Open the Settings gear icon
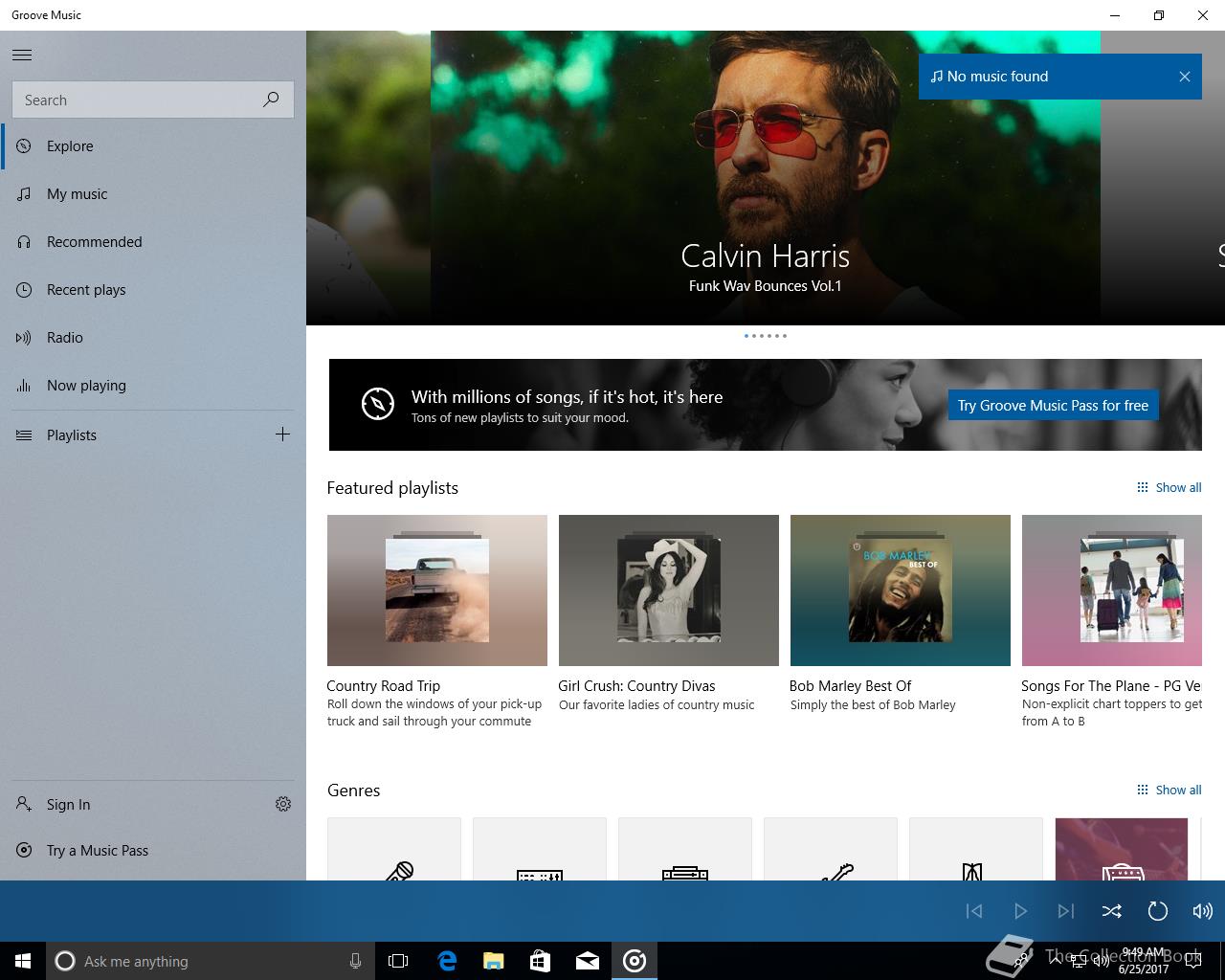Screen dimensions: 1225x980 click(283, 804)
